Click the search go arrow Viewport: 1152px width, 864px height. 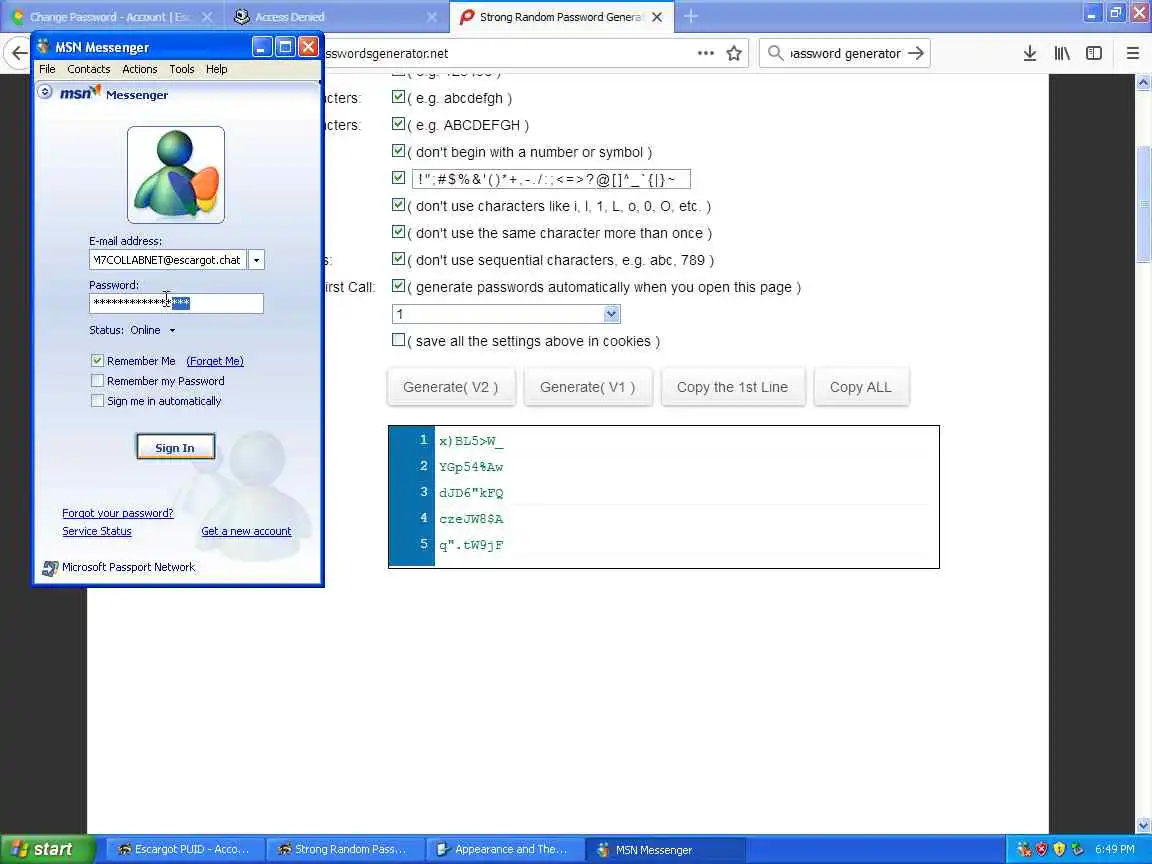click(x=915, y=53)
